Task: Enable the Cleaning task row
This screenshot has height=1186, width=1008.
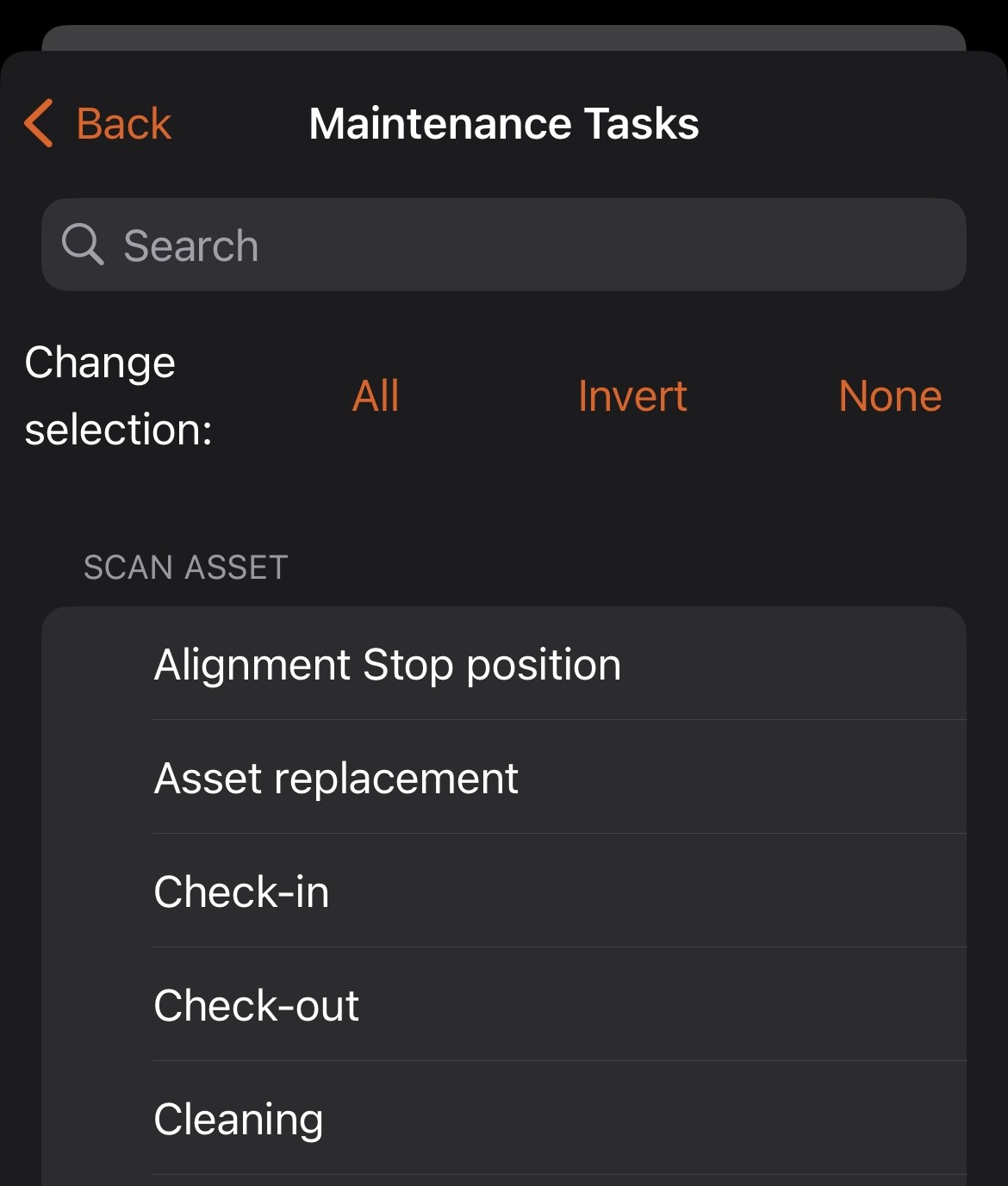Action: [x=239, y=1119]
